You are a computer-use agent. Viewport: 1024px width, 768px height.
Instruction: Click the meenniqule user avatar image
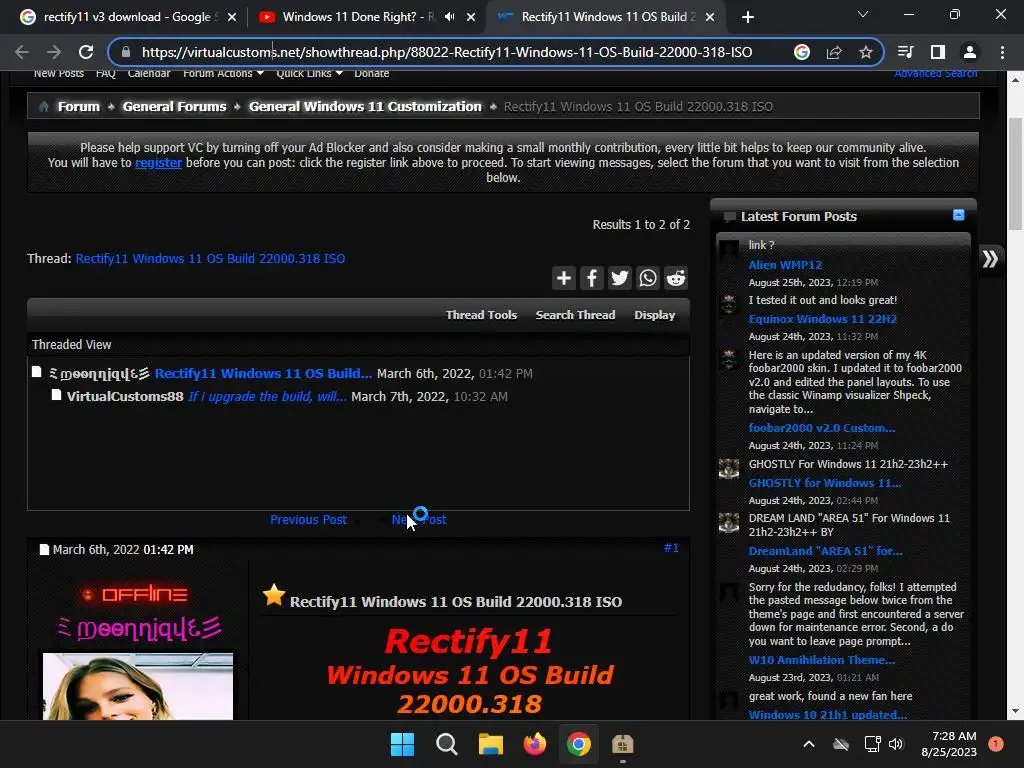pos(138,686)
